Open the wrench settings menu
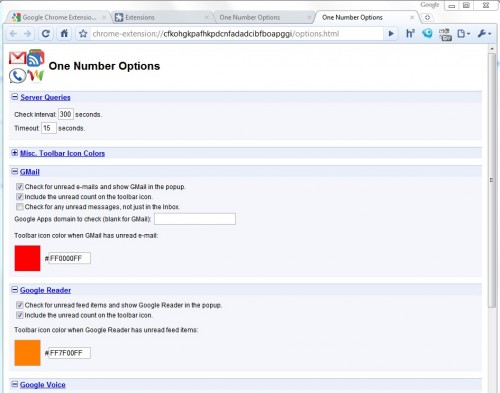 click(x=484, y=34)
